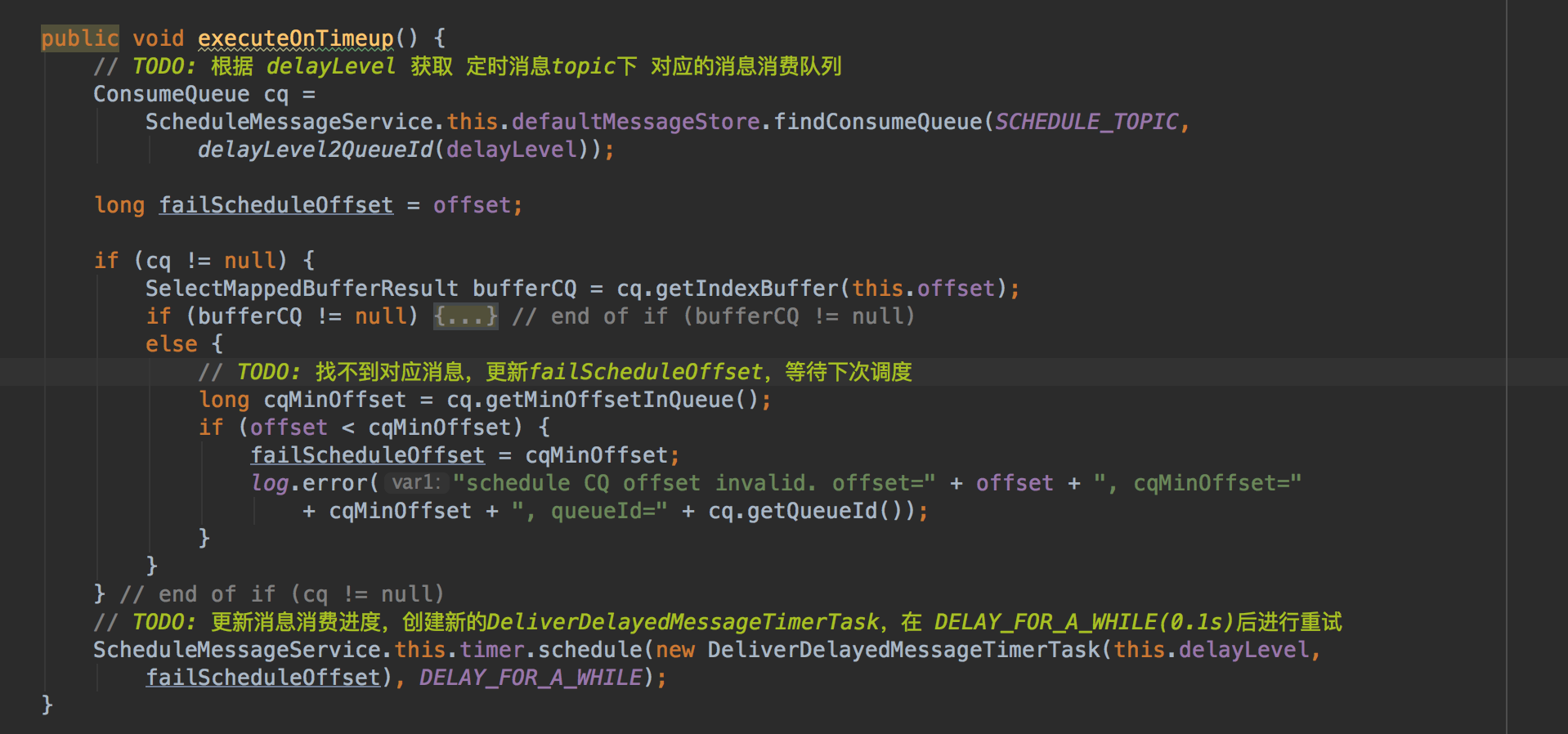This screenshot has width=1568, height=734.
Task: Click the timer.schedule method call
Action: coord(552,650)
